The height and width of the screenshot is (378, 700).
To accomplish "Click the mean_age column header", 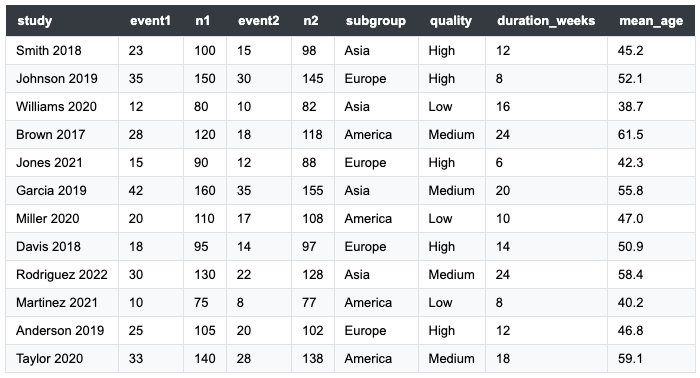I will (651, 21).
